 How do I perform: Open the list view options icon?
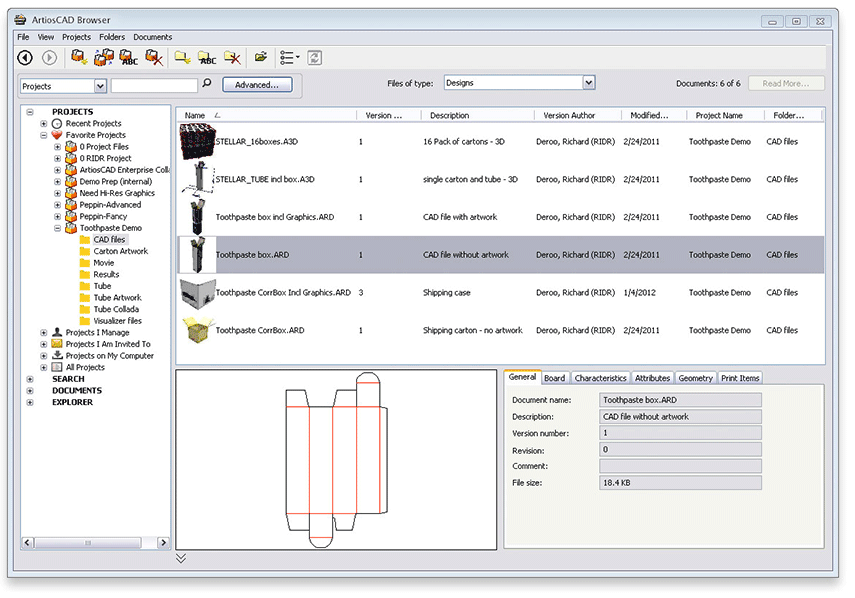click(x=290, y=57)
